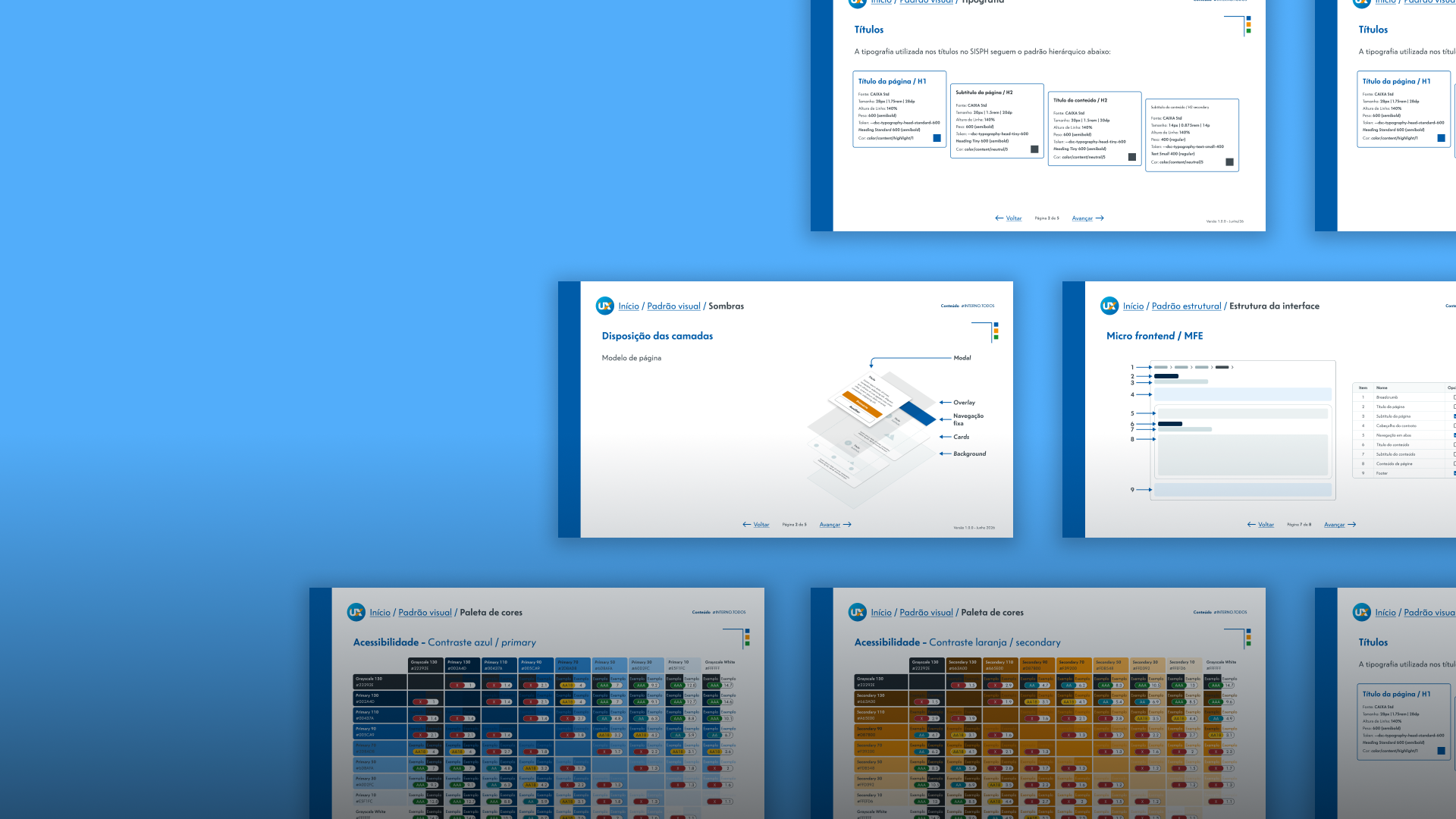Image resolution: width=1456 pixels, height=819 pixels.
Task: Select the Primary 90 column header swatch
Action: click(x=536, y=665)
